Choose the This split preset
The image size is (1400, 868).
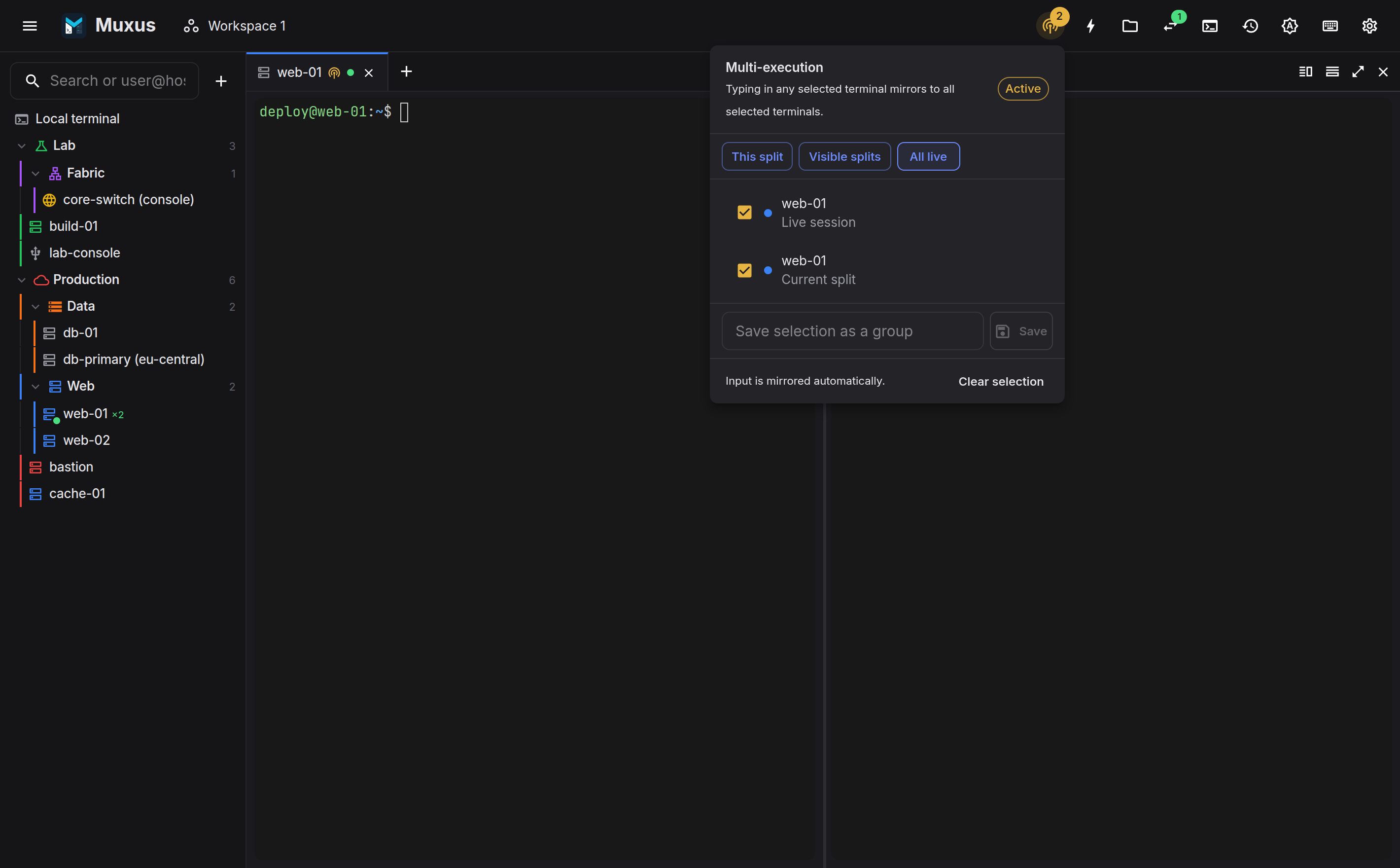coord(757,157)
